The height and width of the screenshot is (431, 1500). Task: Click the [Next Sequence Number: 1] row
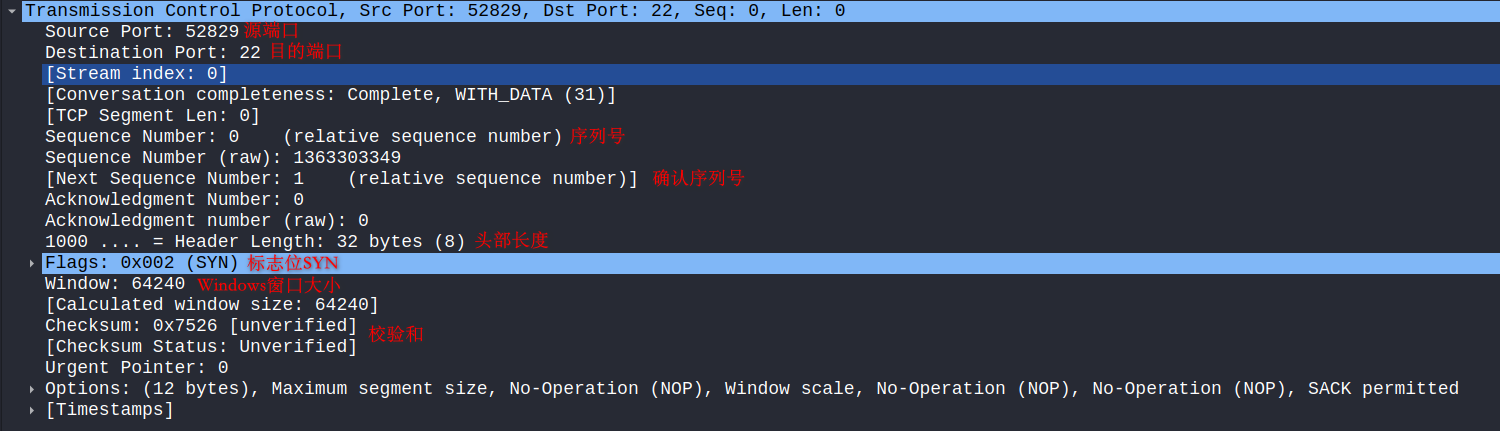click(x=340, y=179)
